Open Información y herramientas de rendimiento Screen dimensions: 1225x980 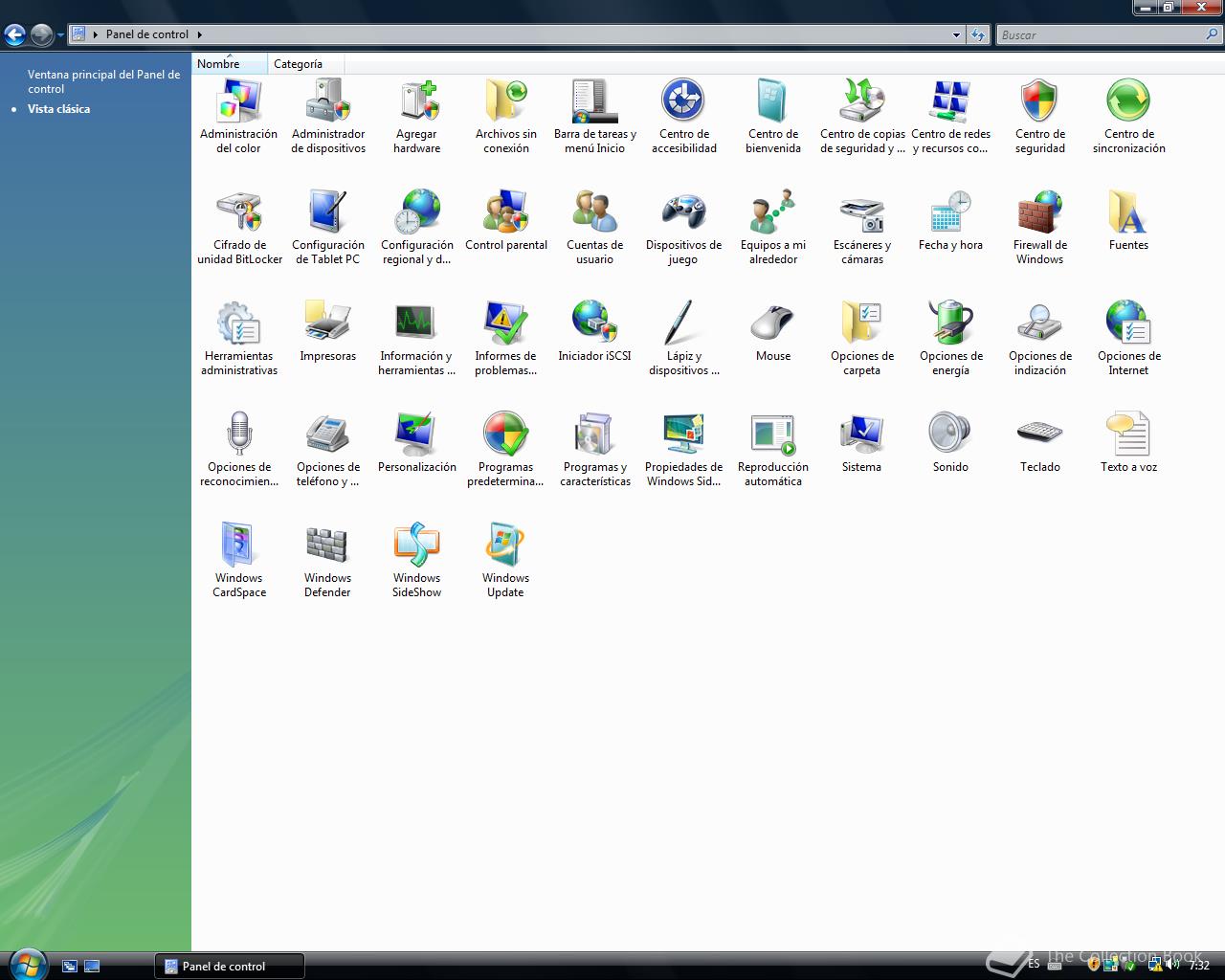point(416,339)
